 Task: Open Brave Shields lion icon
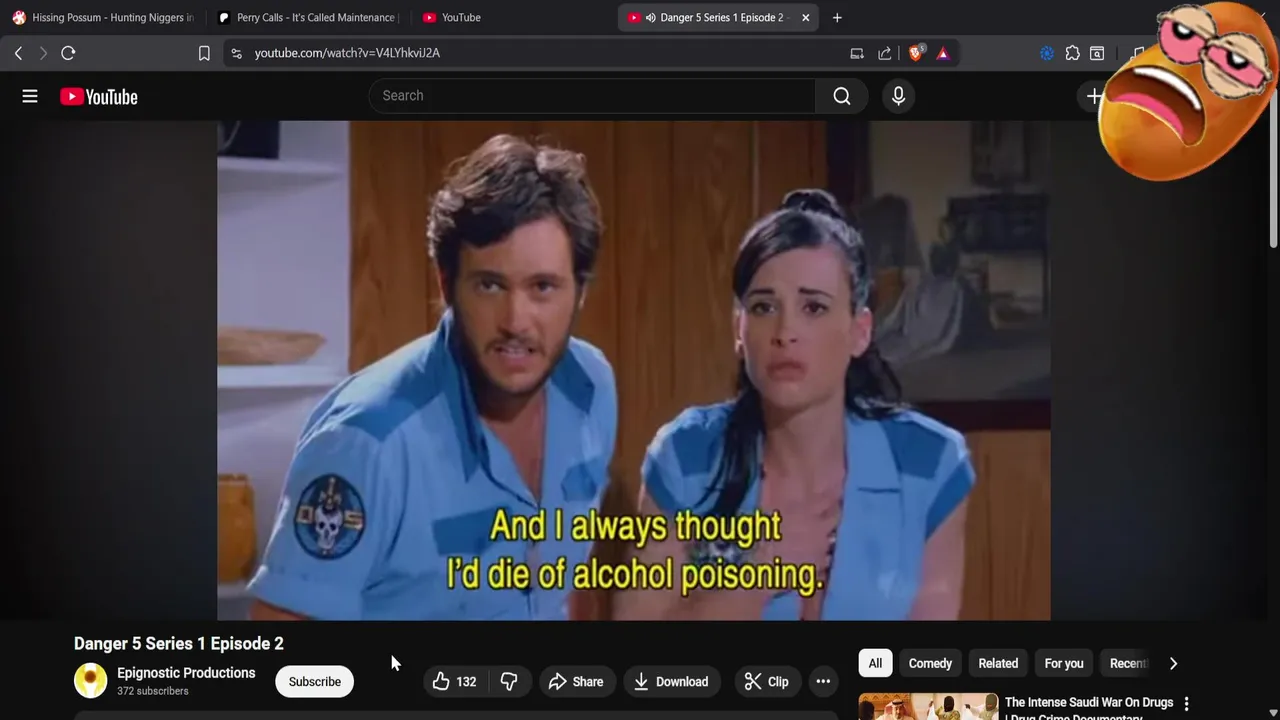tap(916, 53)
